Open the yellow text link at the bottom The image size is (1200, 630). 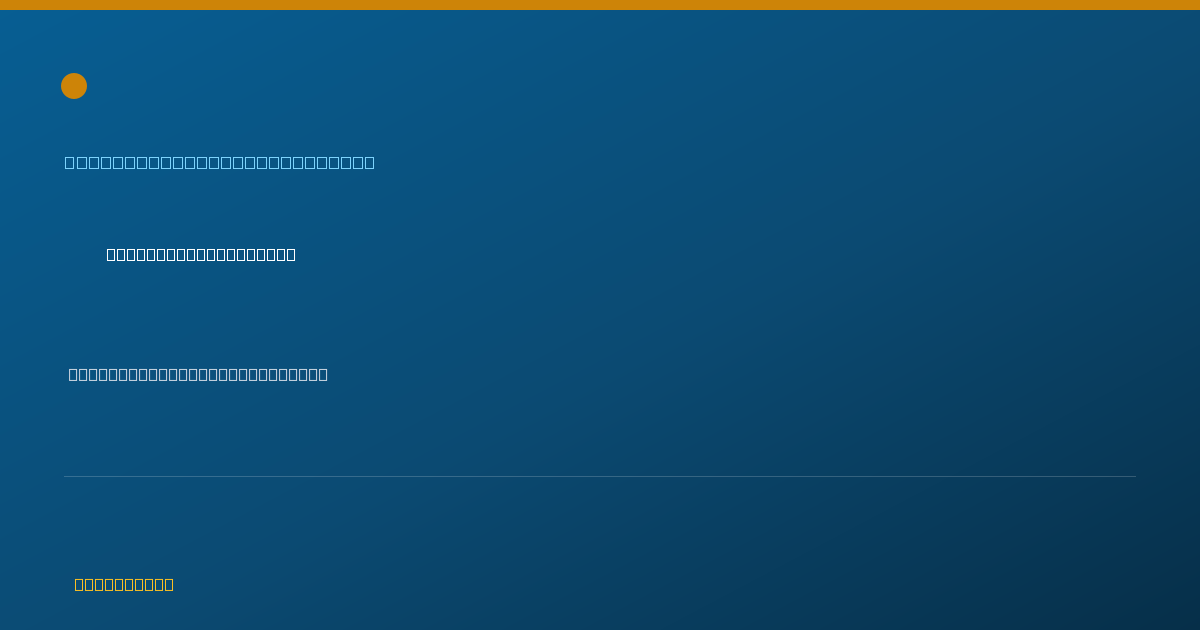124,584
